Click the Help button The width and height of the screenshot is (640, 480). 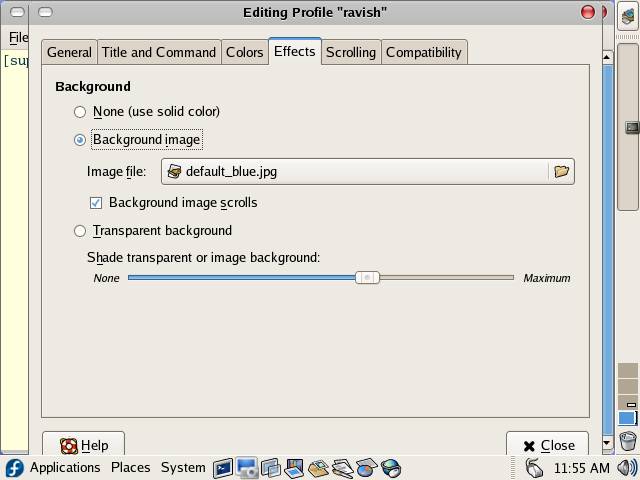coord(84,446)
